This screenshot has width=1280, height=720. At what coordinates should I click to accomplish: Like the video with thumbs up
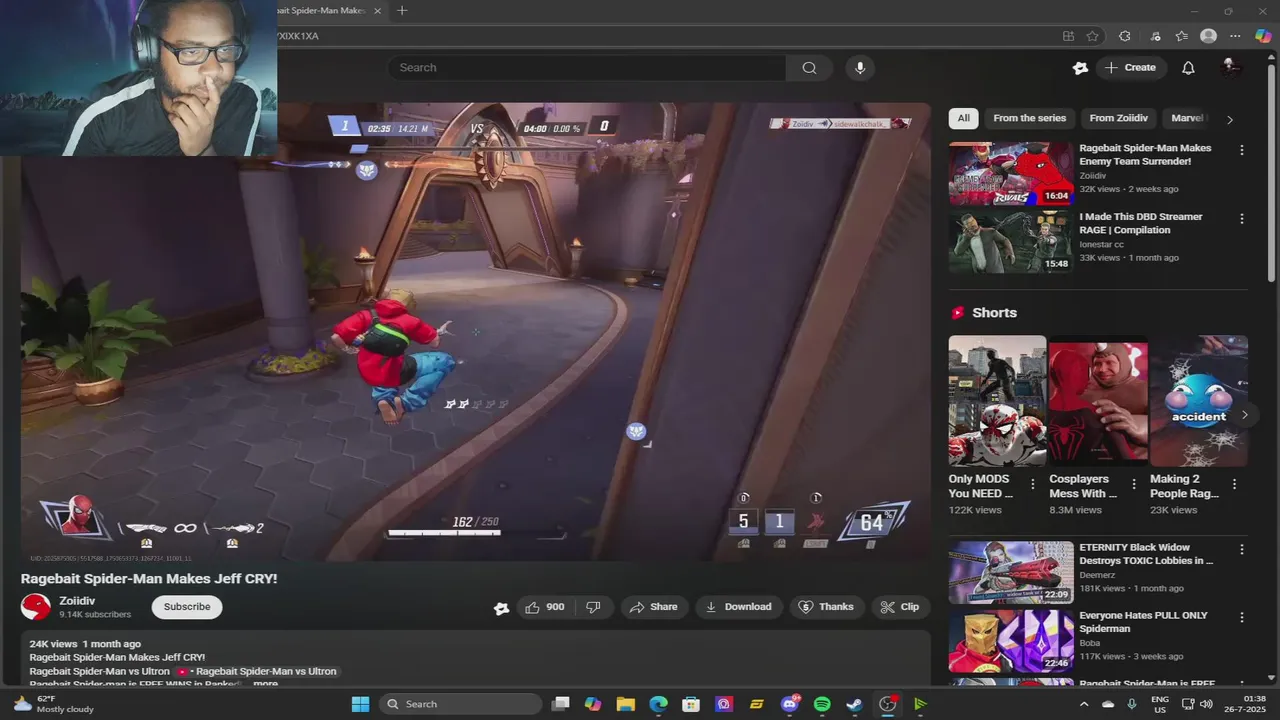544,607
